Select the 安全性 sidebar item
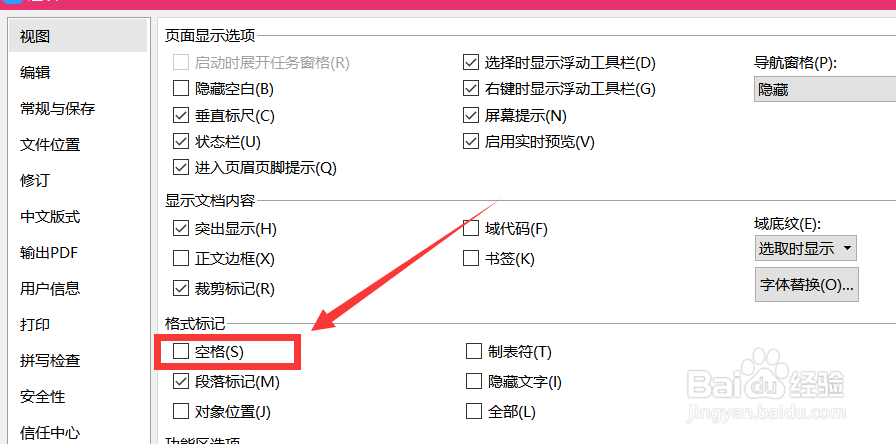The height and width of the screenshot is (444, 896). [x=43, y=396]
